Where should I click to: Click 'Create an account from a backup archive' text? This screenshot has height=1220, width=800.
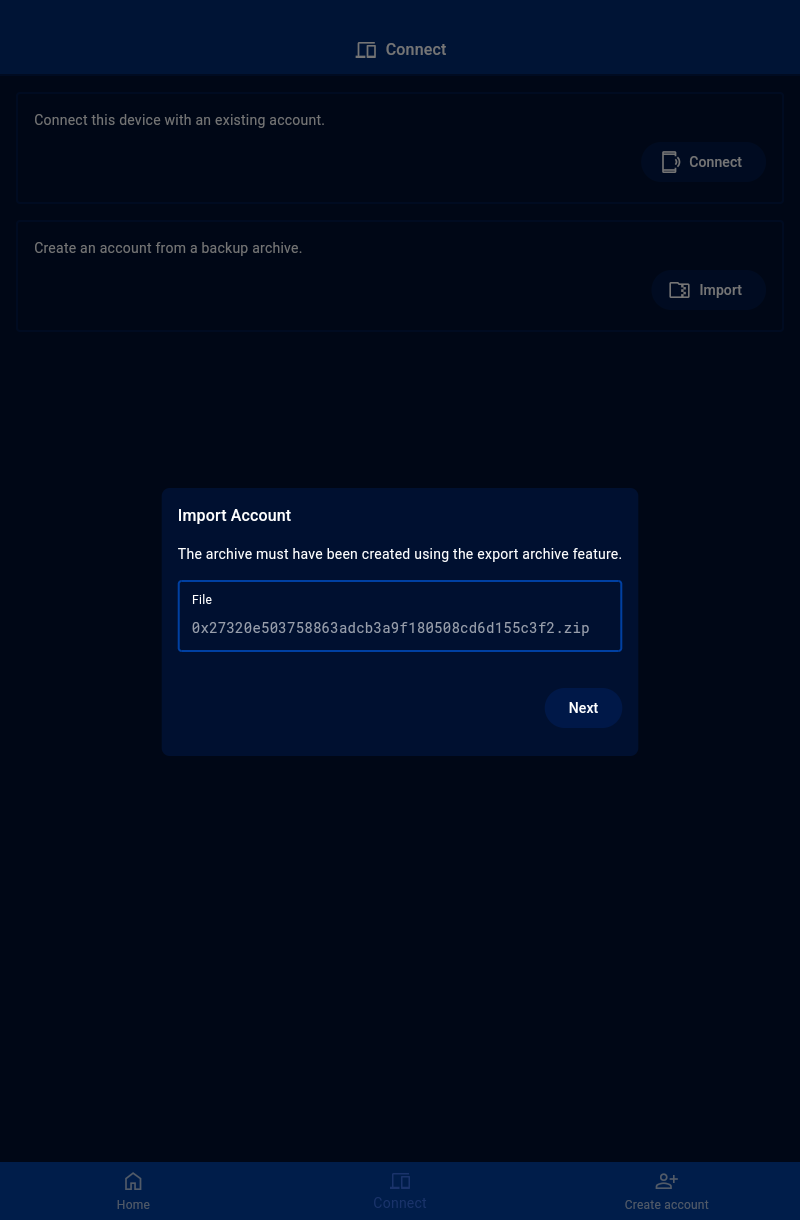tap(168, 248)
